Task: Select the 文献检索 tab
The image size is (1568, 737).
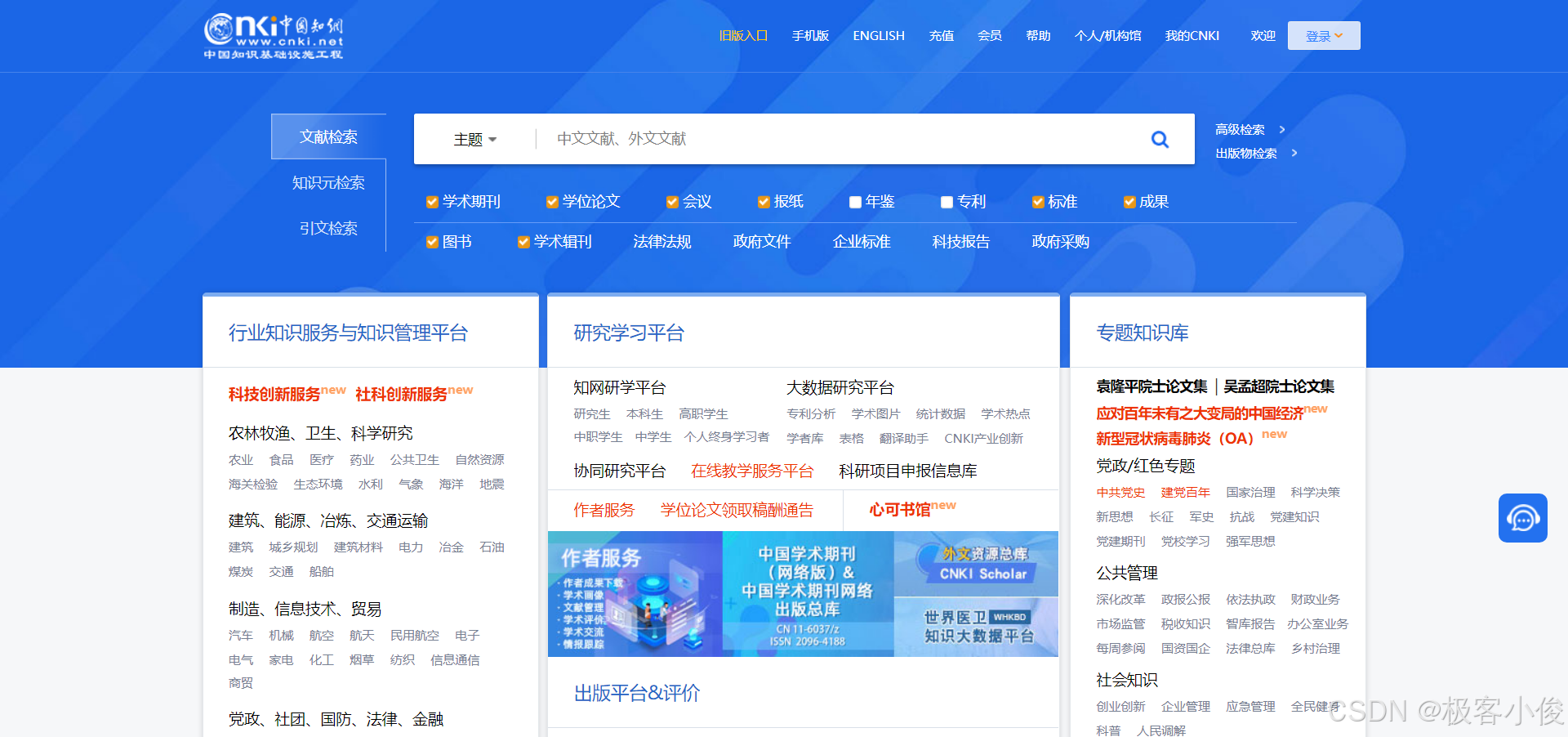Action: click(x=328, y=136)
